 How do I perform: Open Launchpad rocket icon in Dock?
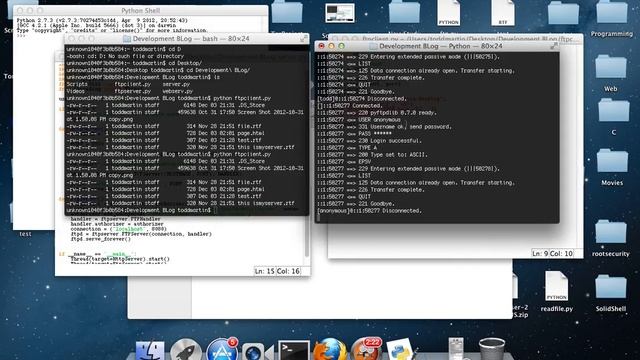click(186, 350)
